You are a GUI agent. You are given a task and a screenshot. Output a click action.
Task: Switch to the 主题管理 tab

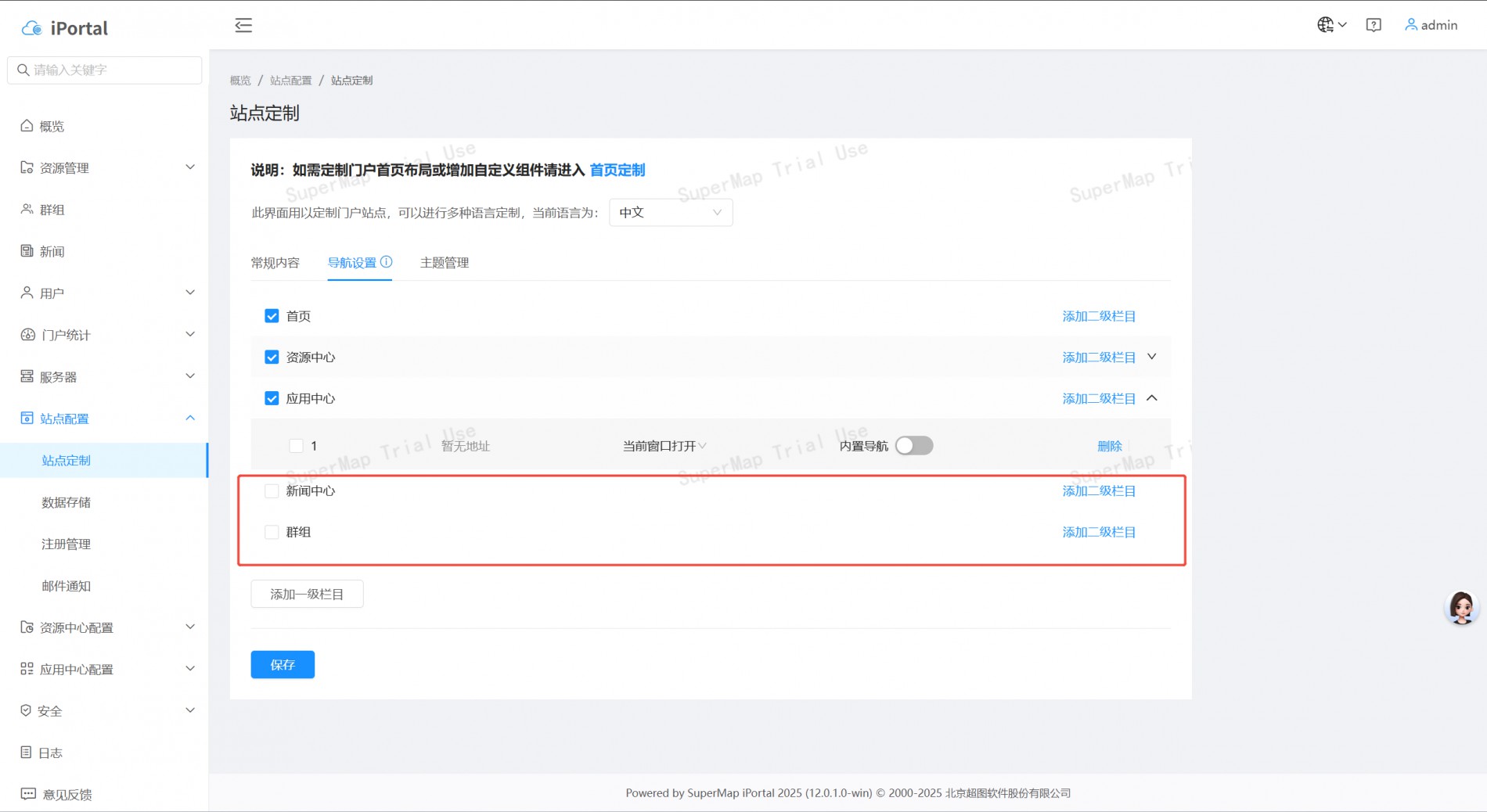(444, 263)
